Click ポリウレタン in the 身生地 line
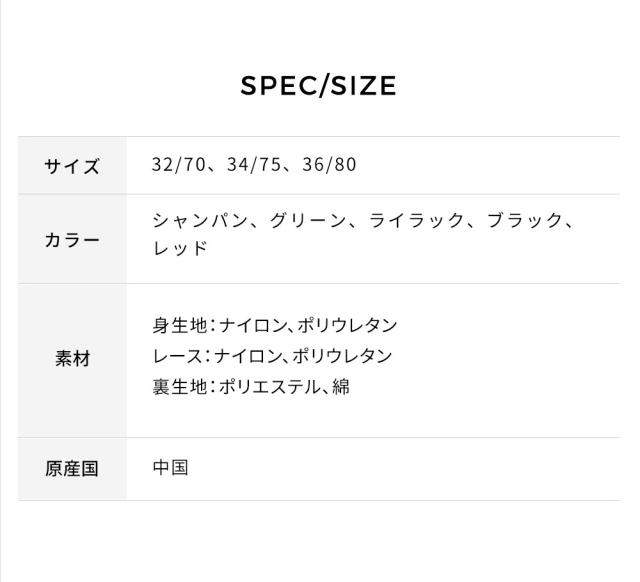This screenshot has height=582, width=640. pos(347,325)
